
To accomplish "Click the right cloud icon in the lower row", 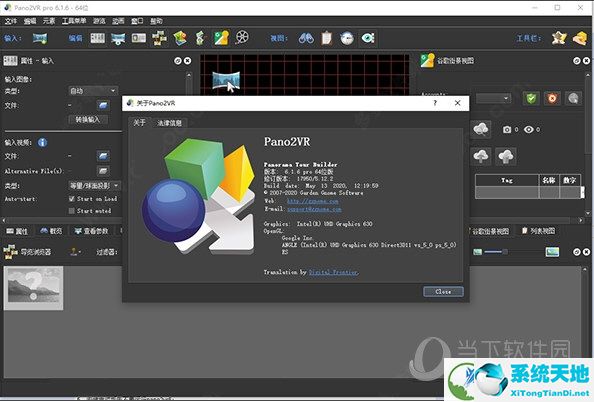I will pos(506,156).
